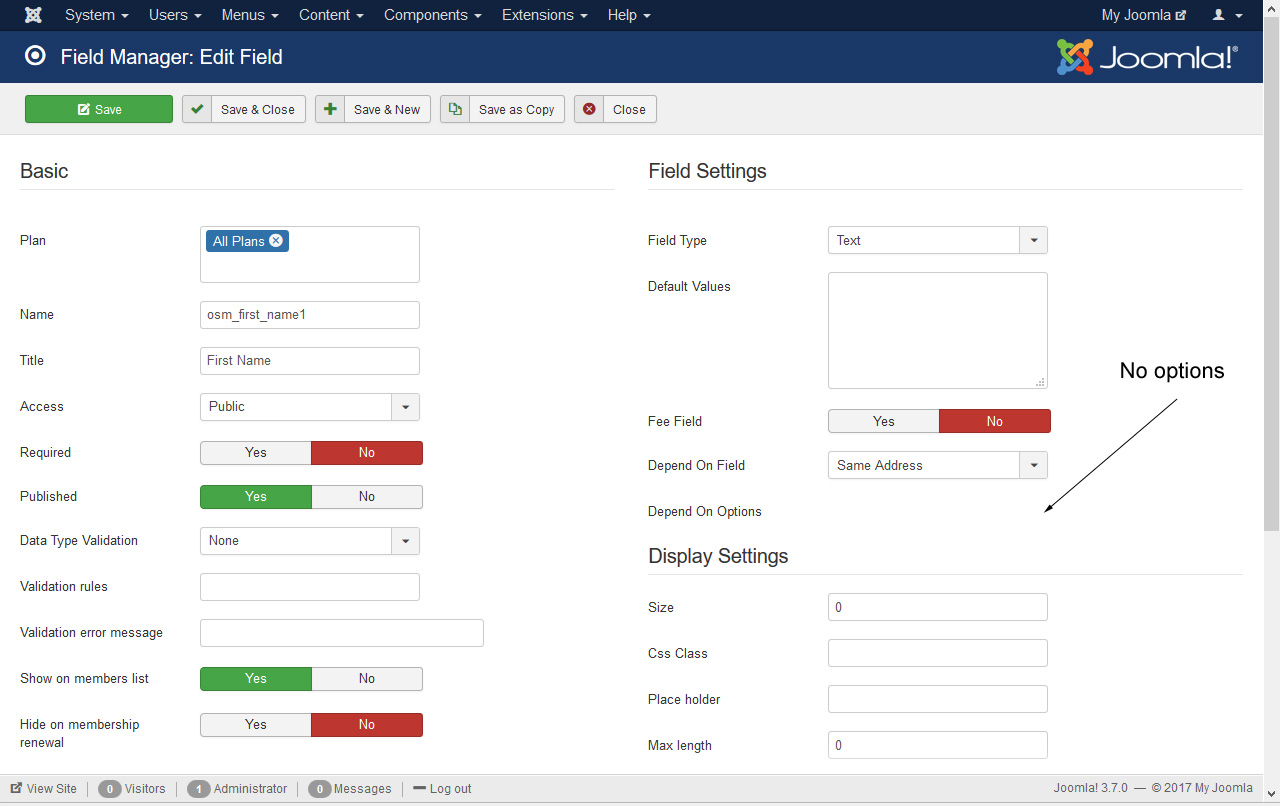Open the Access dropdown showing Public
The height and width of the screenshot is (806, 1280).
tap(405, 407)
